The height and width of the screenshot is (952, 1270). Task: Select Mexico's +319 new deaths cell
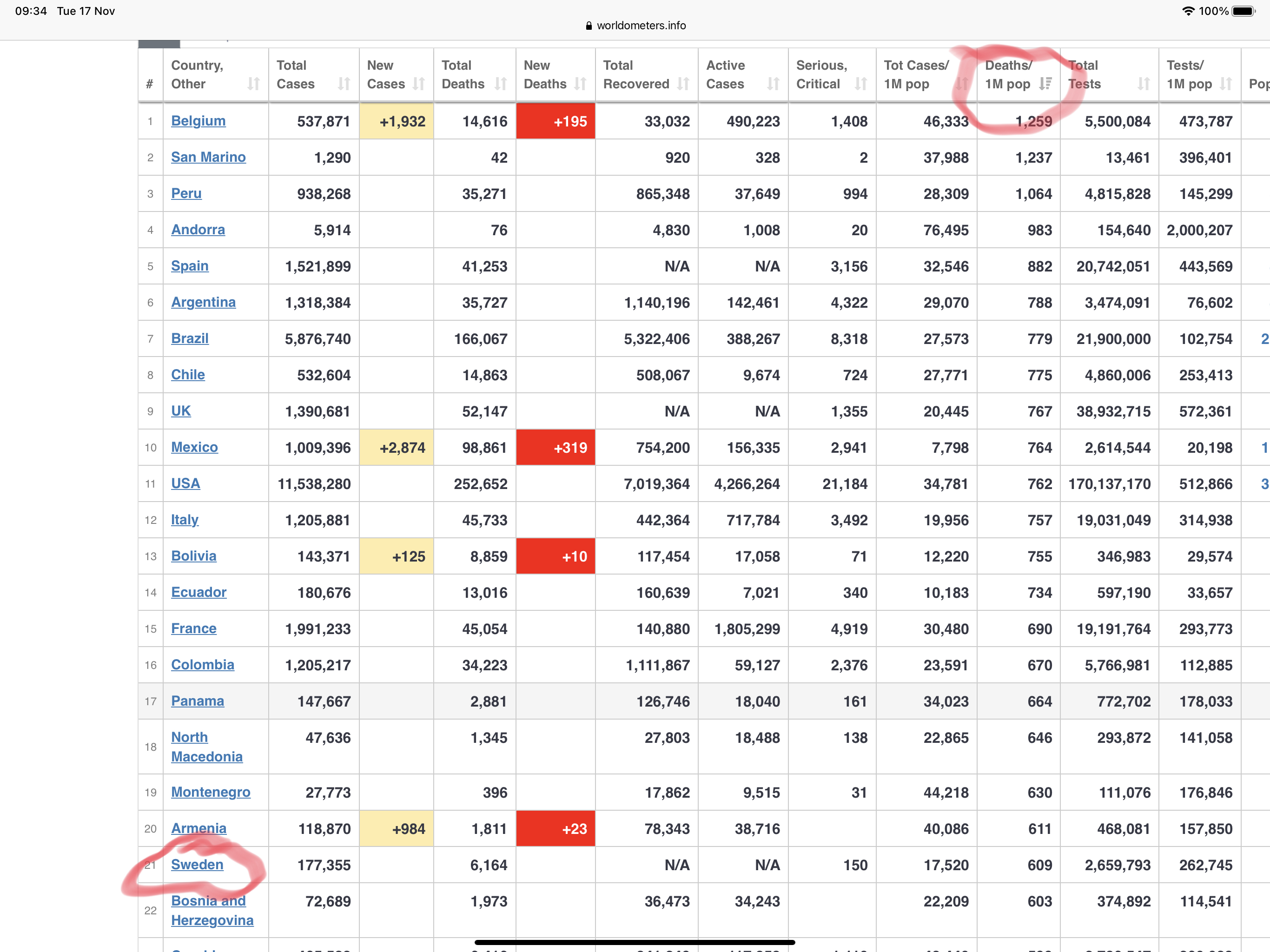click(555, 447)
